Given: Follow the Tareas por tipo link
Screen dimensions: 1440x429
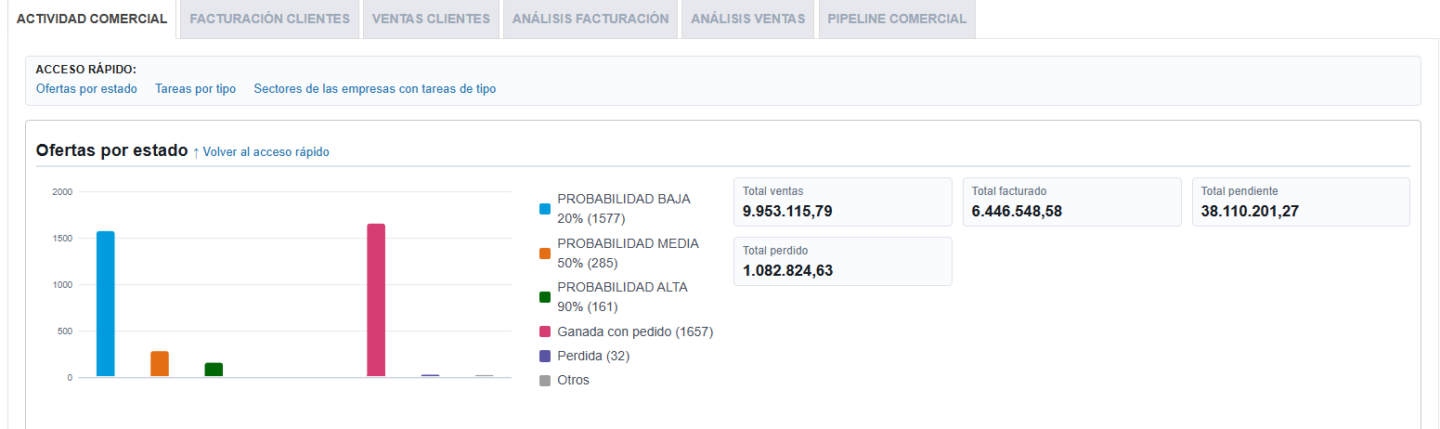Looking at the screenshot, I should coord(196,89).
